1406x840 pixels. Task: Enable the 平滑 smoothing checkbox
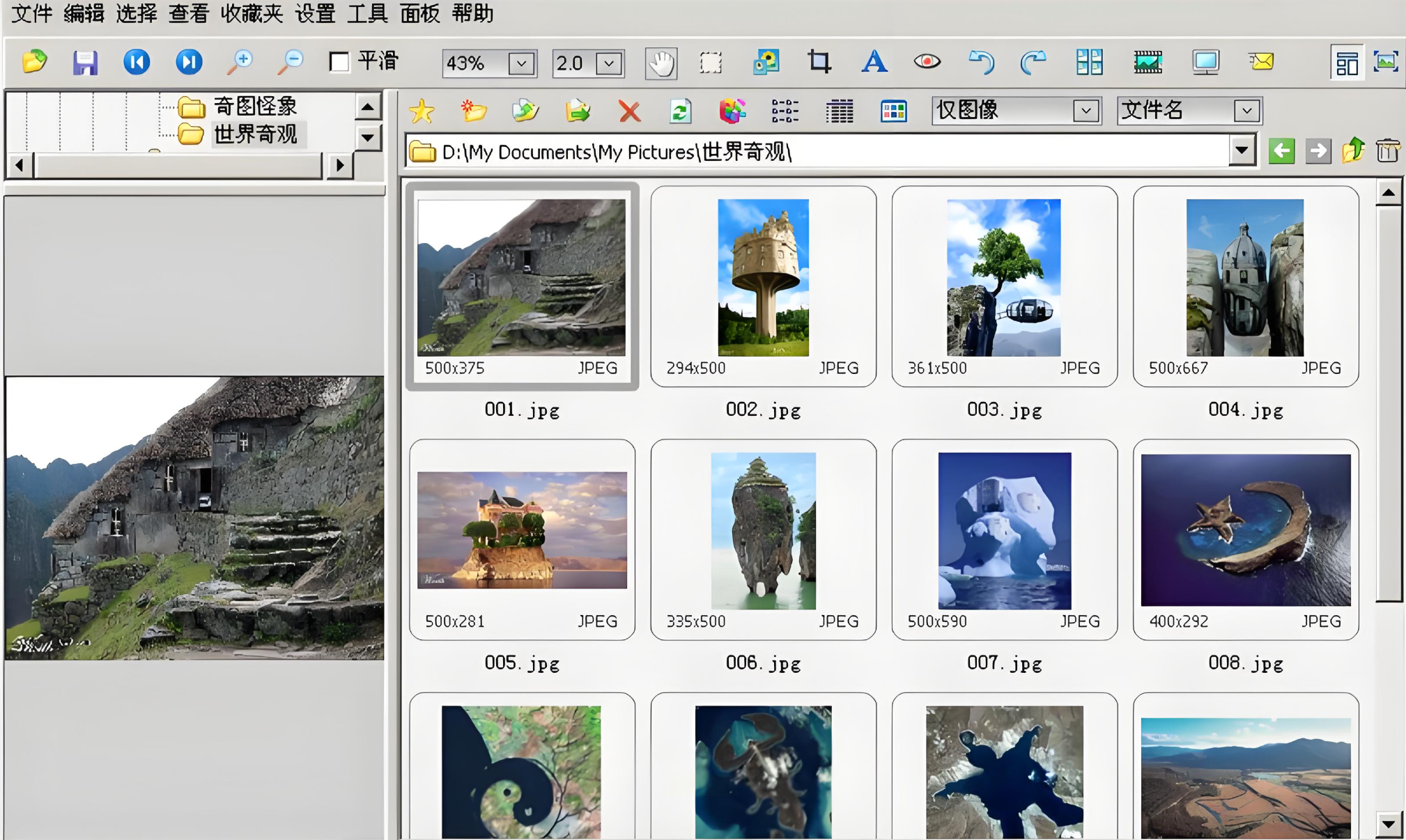point(339,63)
